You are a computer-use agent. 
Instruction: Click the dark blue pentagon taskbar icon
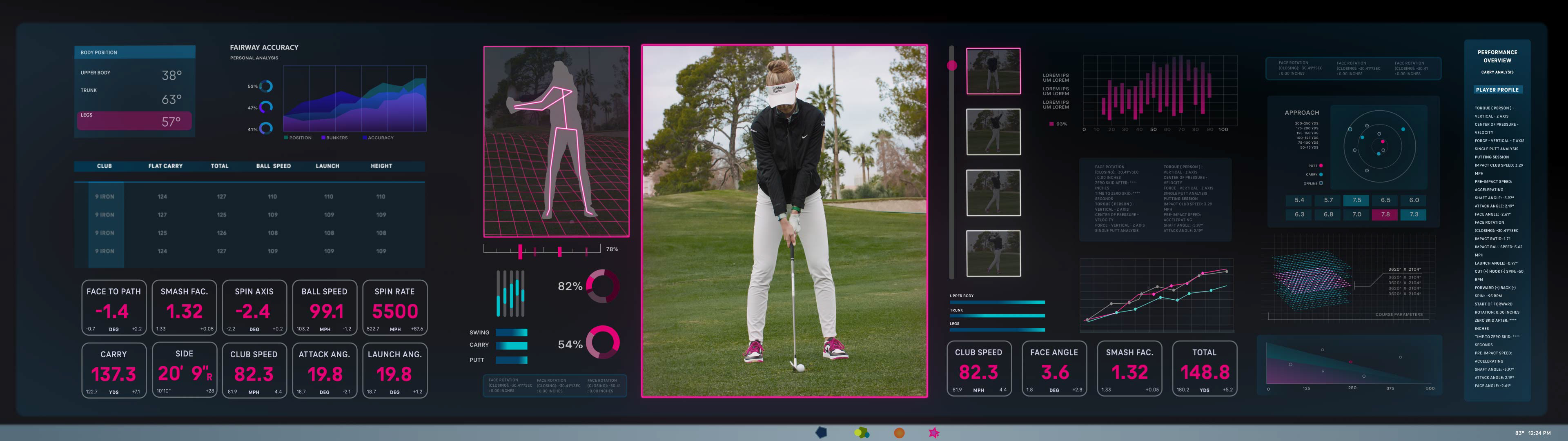(x=821, y=432)
